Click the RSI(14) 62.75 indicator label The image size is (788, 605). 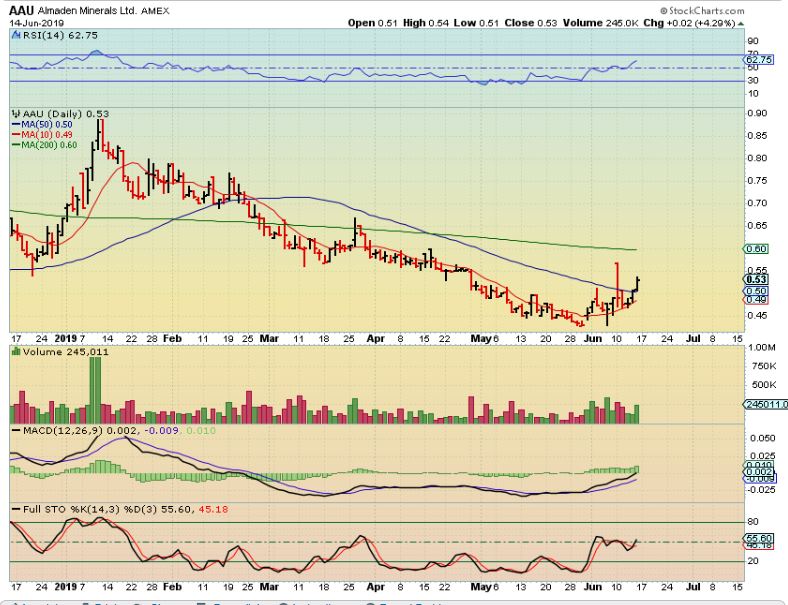click(59, 35)
